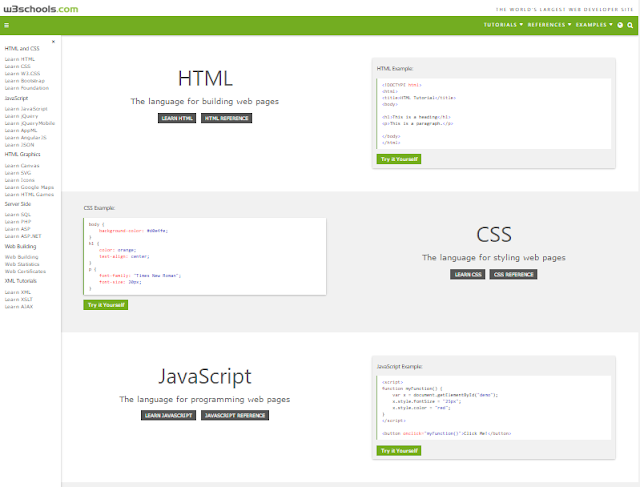Expand the Tutorials dropdown

coord(504,25)
